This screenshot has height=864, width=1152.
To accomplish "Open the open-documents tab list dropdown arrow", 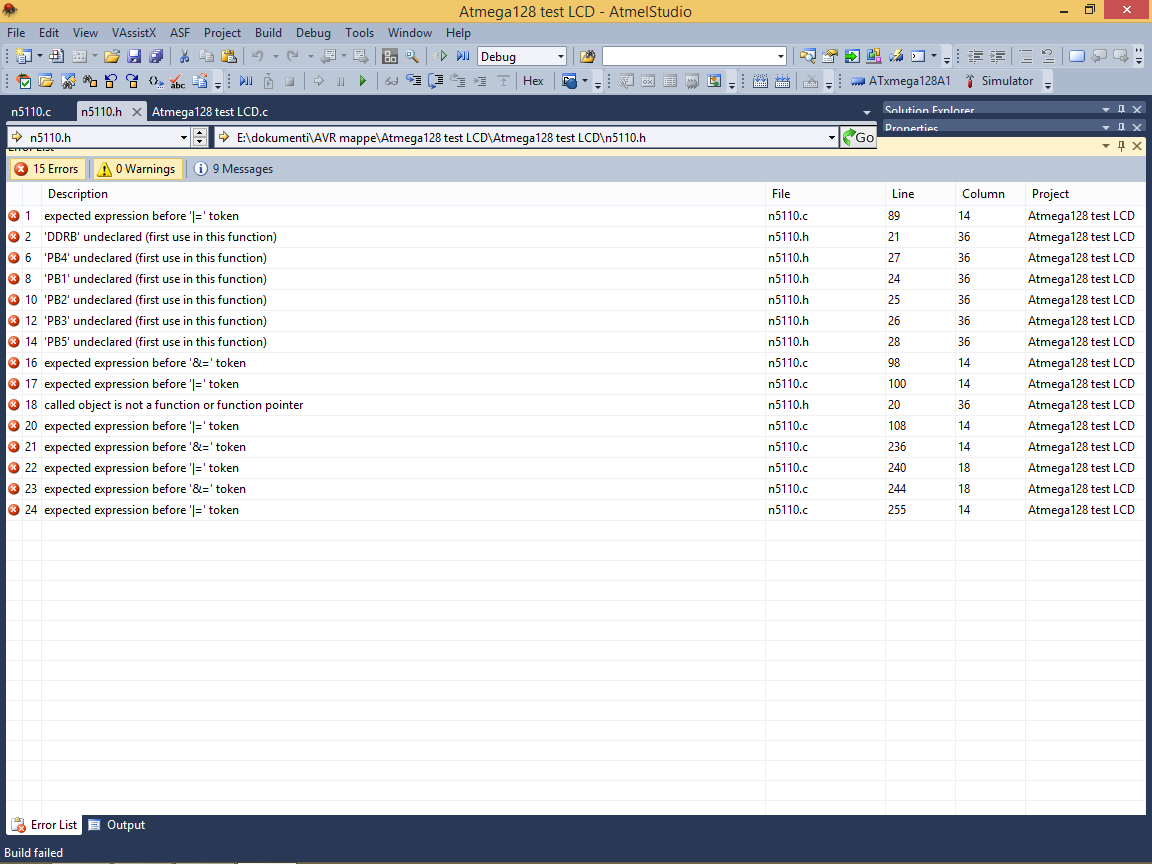I will (867, 112).
